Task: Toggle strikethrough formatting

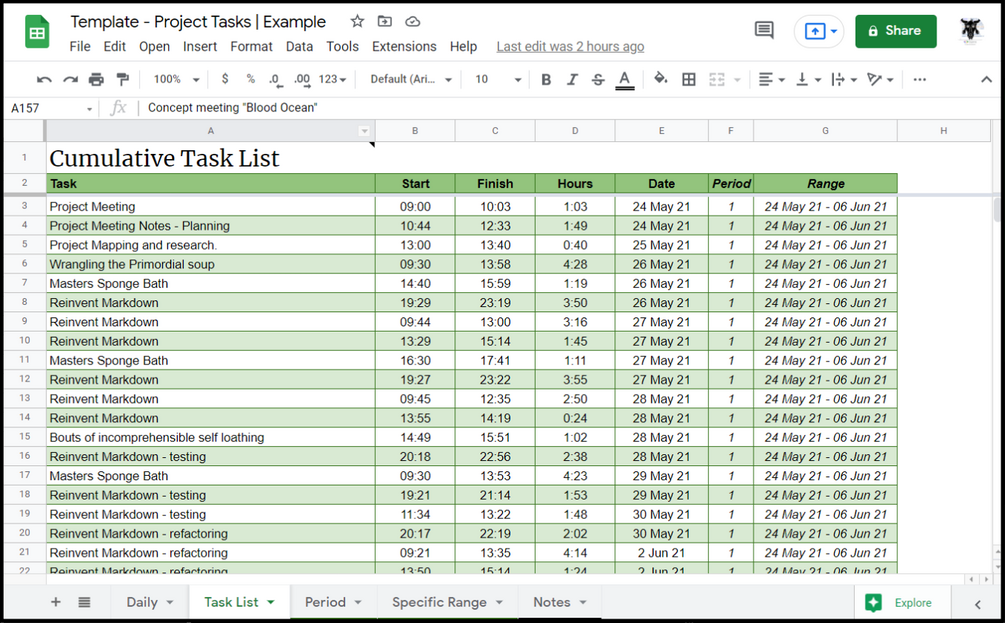Action: point(598,79)
